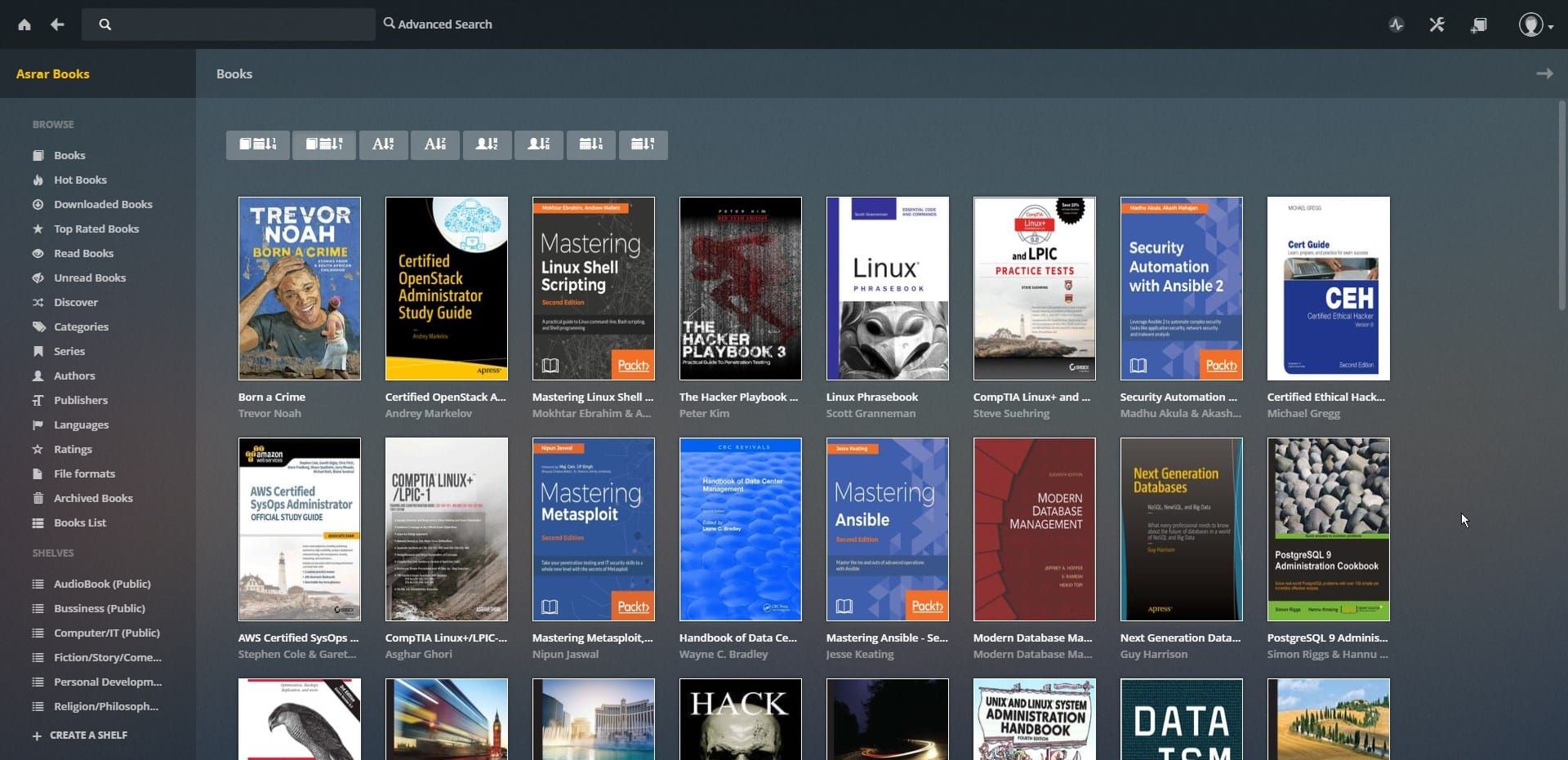Sort by publishing date descending
This screenshot has height=760, width=1568.
point(644,144)
